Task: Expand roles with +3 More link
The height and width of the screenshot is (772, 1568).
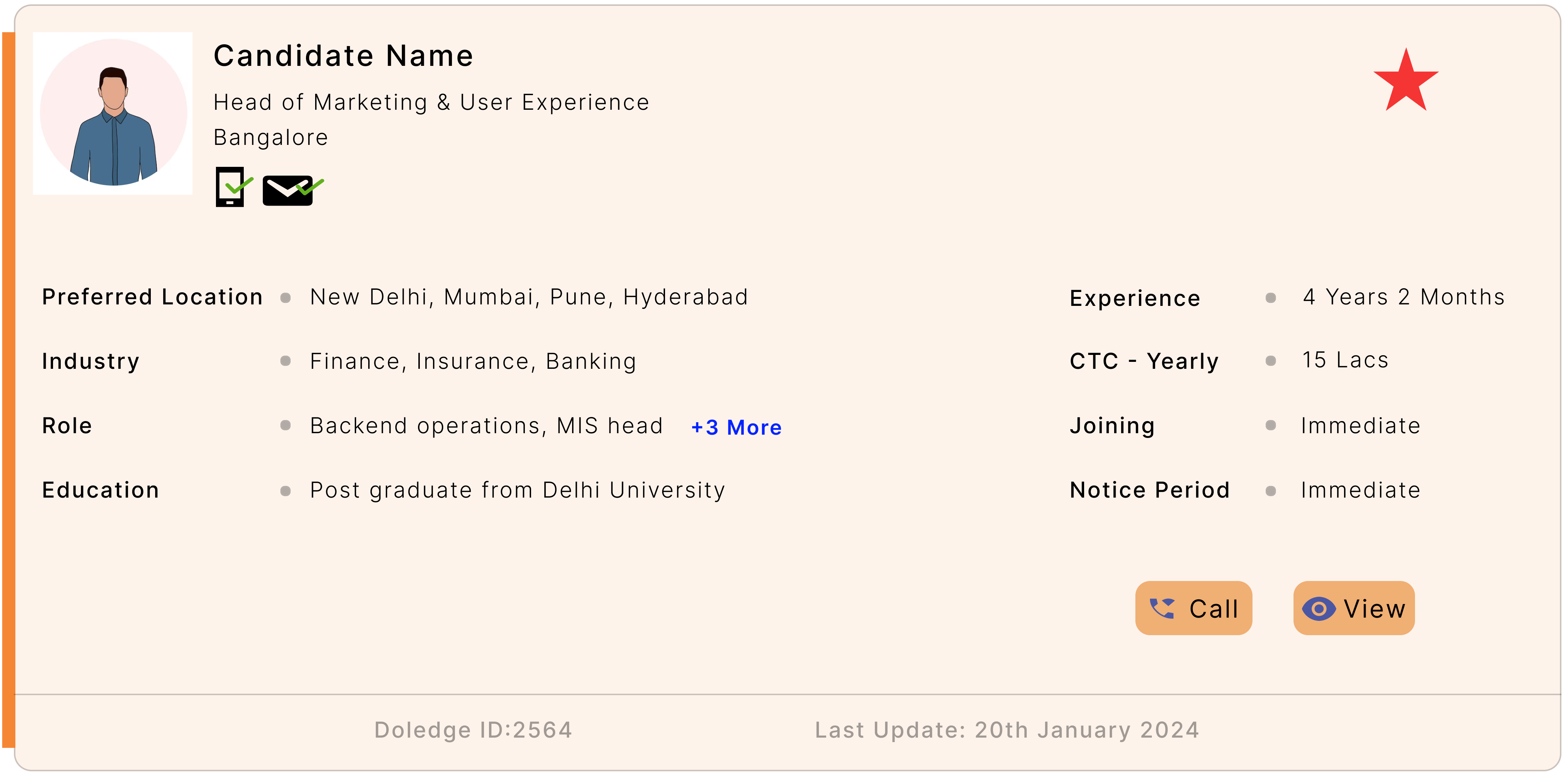Action: pos(736,427)
